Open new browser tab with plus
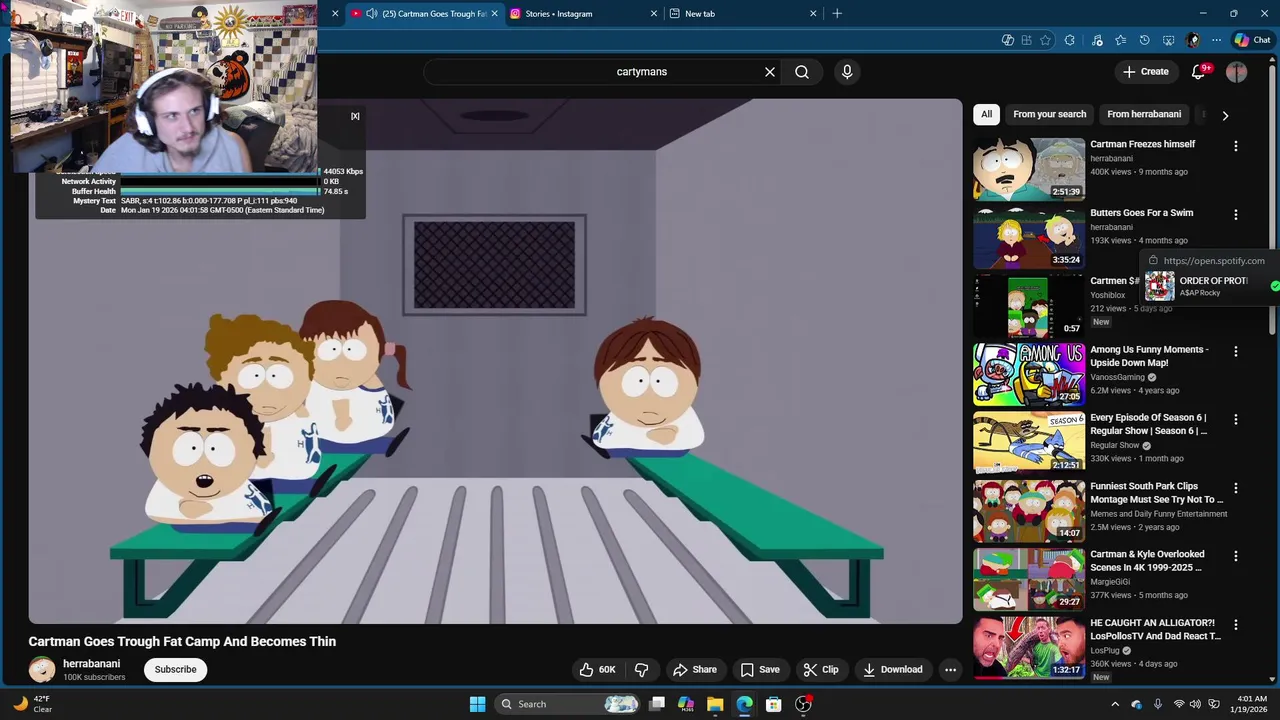 837,14
